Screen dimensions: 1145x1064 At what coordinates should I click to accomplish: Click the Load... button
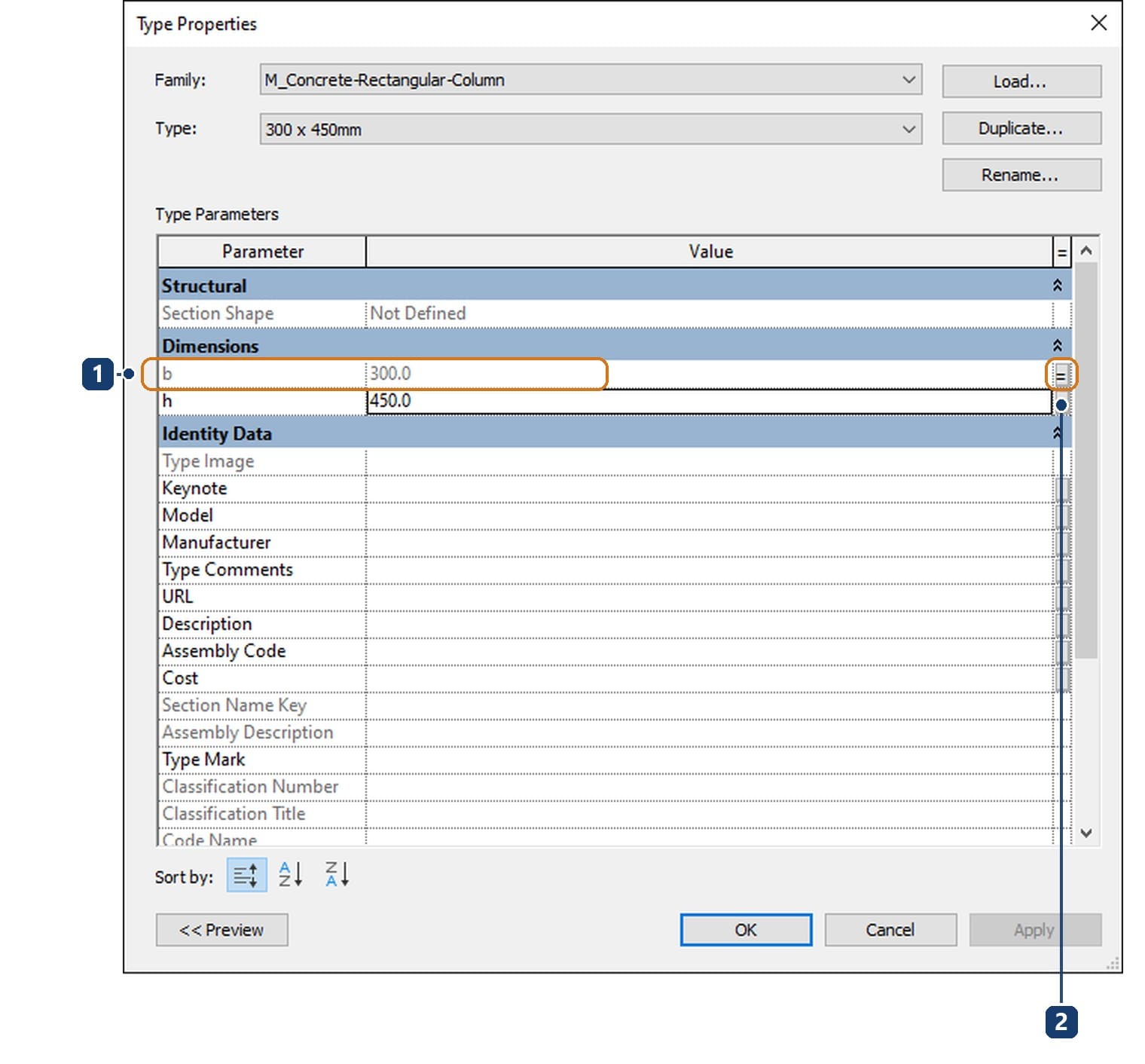point(1021,81)
